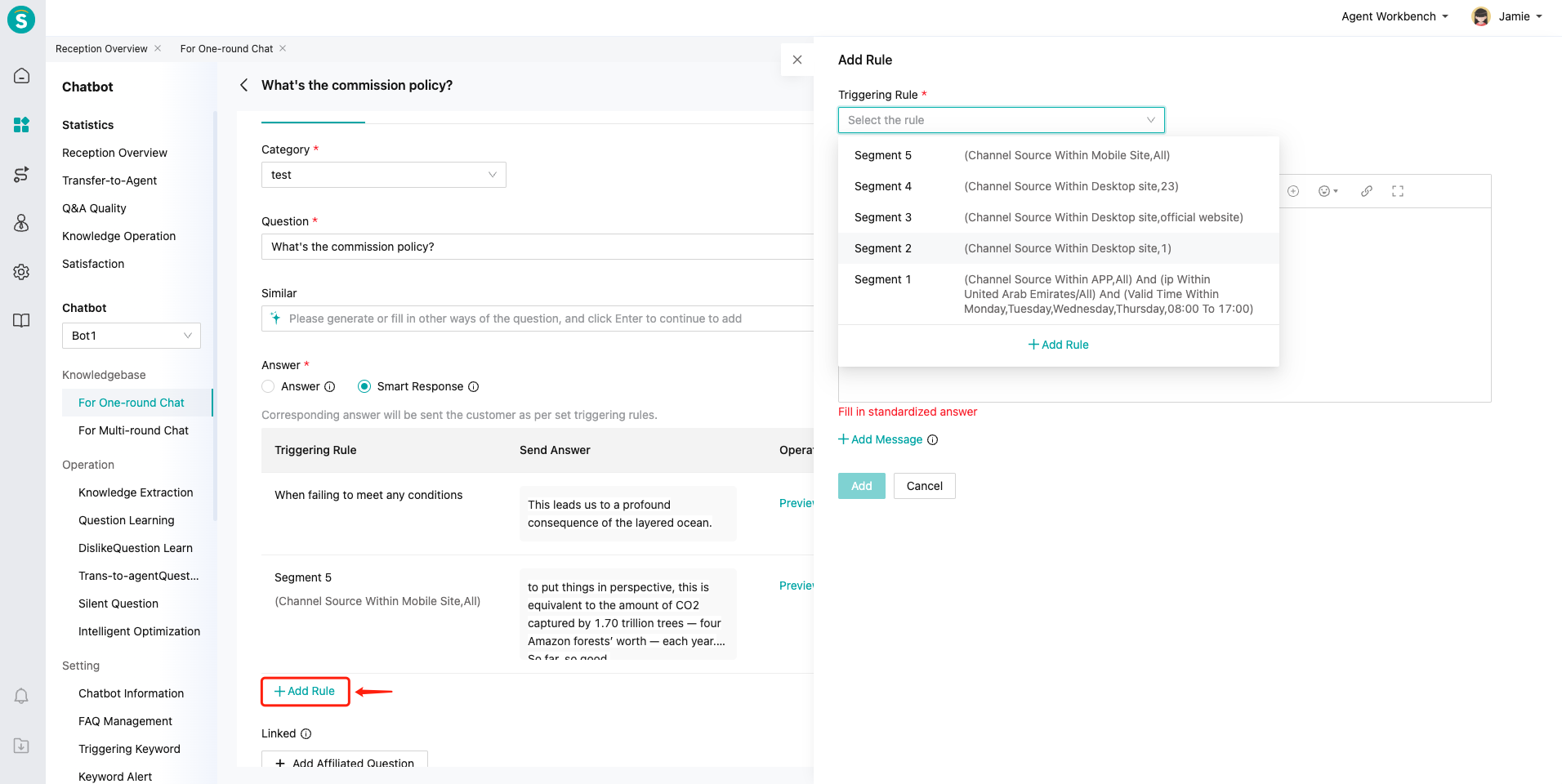1562x784 pixels.
Task: Preview the Segment 5 rule answer
Action: click(797, 586)
